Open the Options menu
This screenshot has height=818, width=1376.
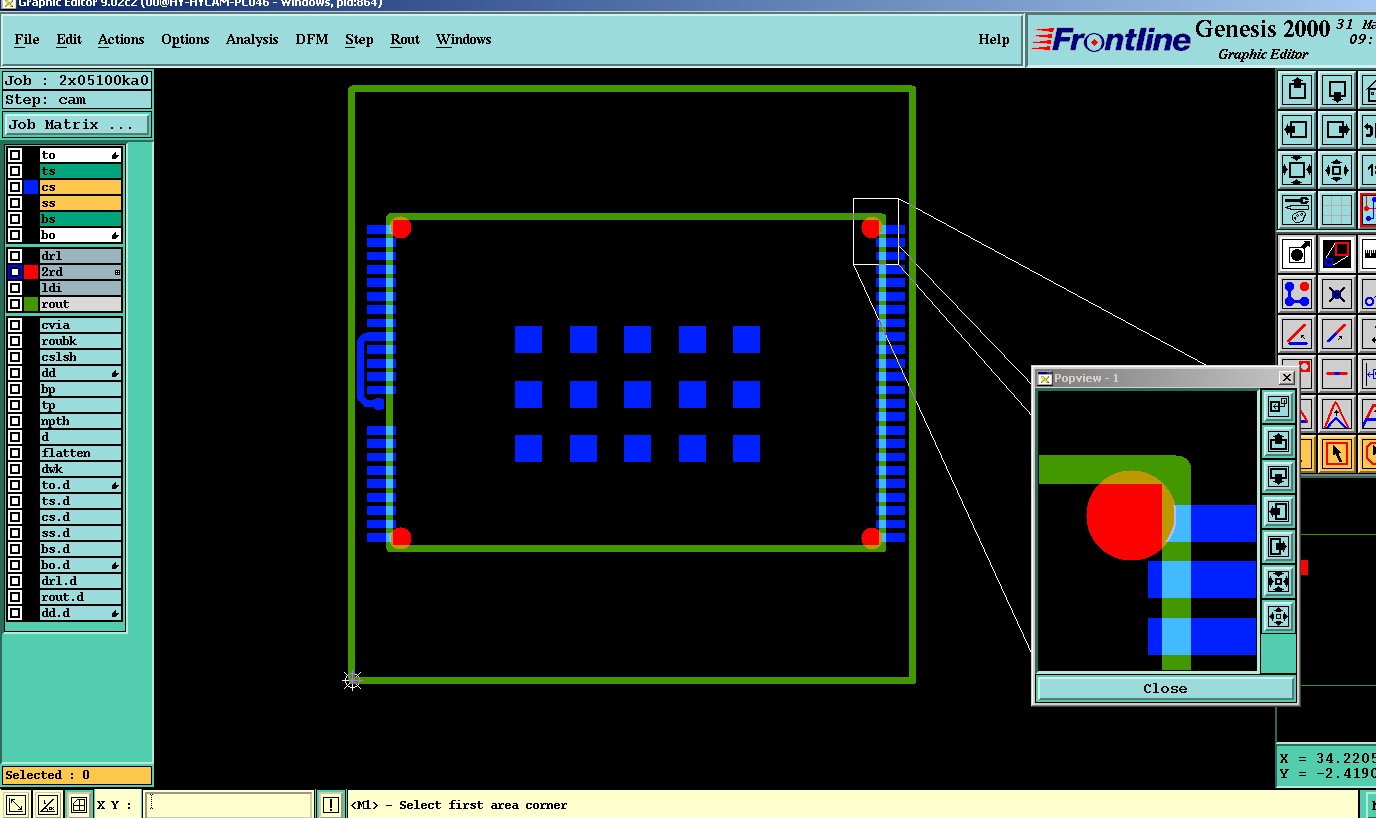click(x=185, y=39)
